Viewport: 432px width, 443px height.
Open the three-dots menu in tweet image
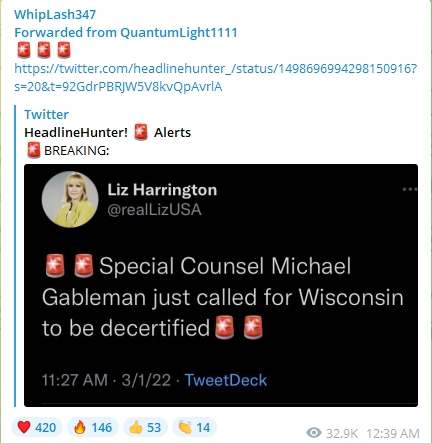pos(410,189)
